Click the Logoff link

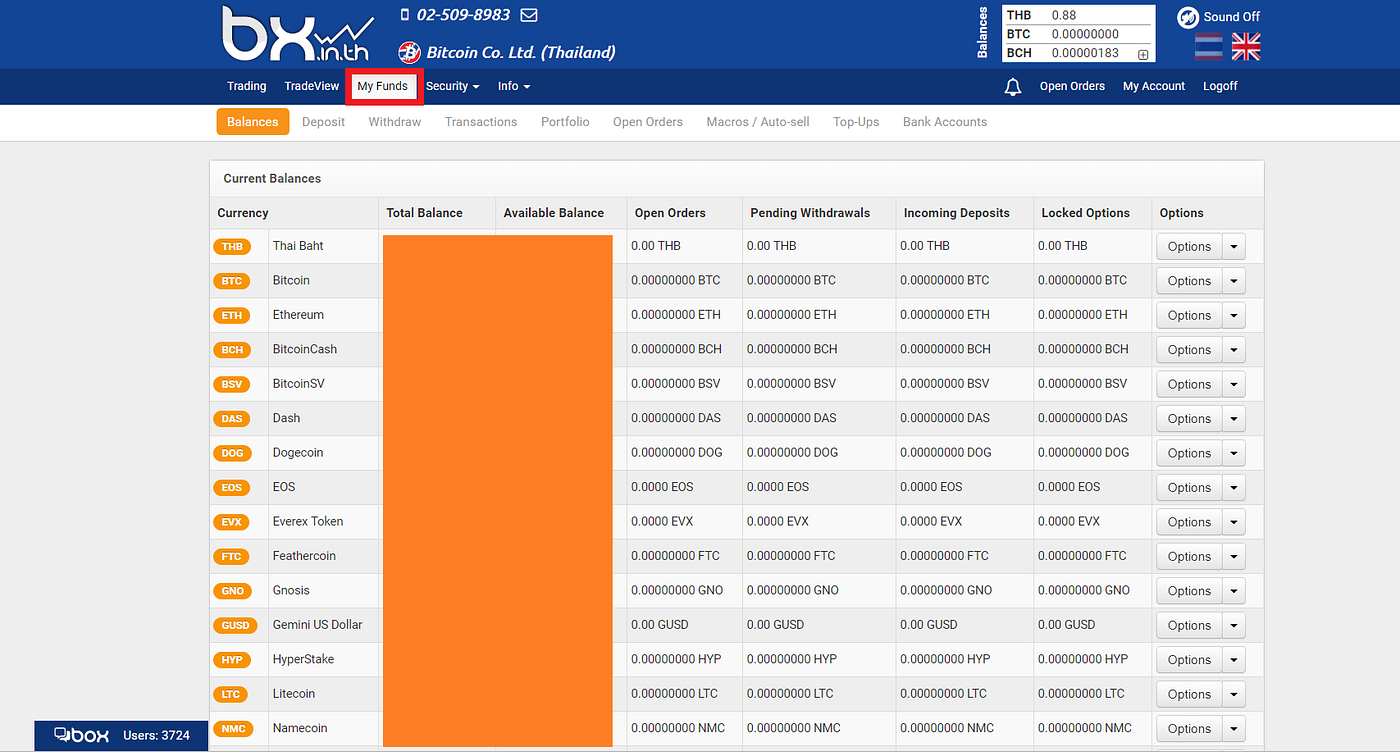click(1220, 87)
